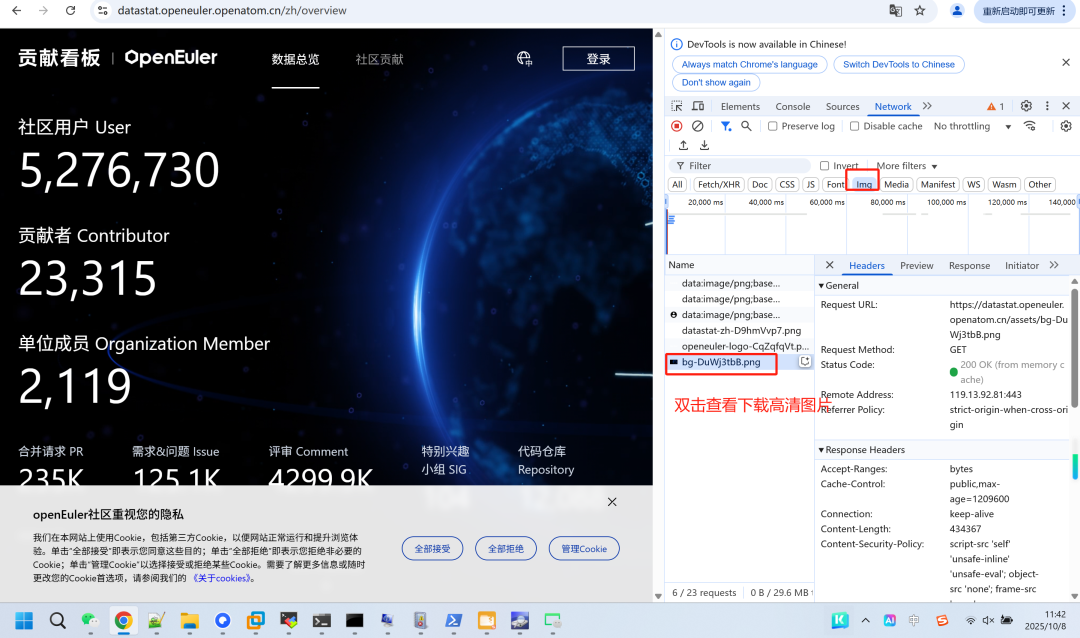
Task: Enable the Preserve log checkbox
Action: [773, 125]
